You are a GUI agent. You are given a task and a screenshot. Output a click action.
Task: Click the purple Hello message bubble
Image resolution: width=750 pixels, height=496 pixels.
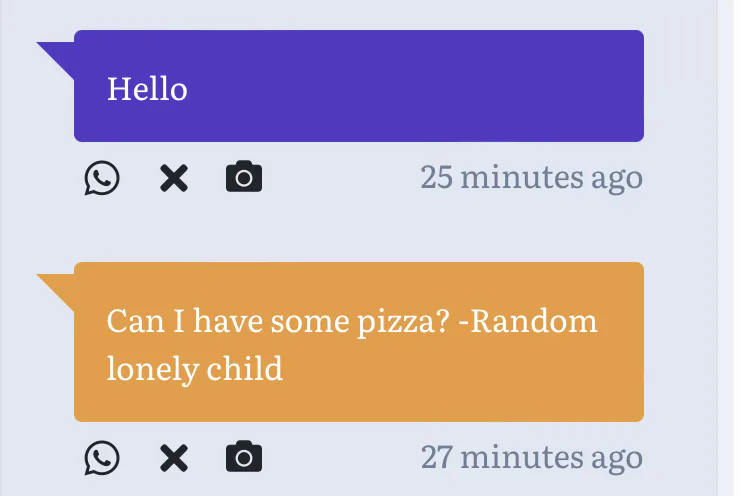point(400,86)
